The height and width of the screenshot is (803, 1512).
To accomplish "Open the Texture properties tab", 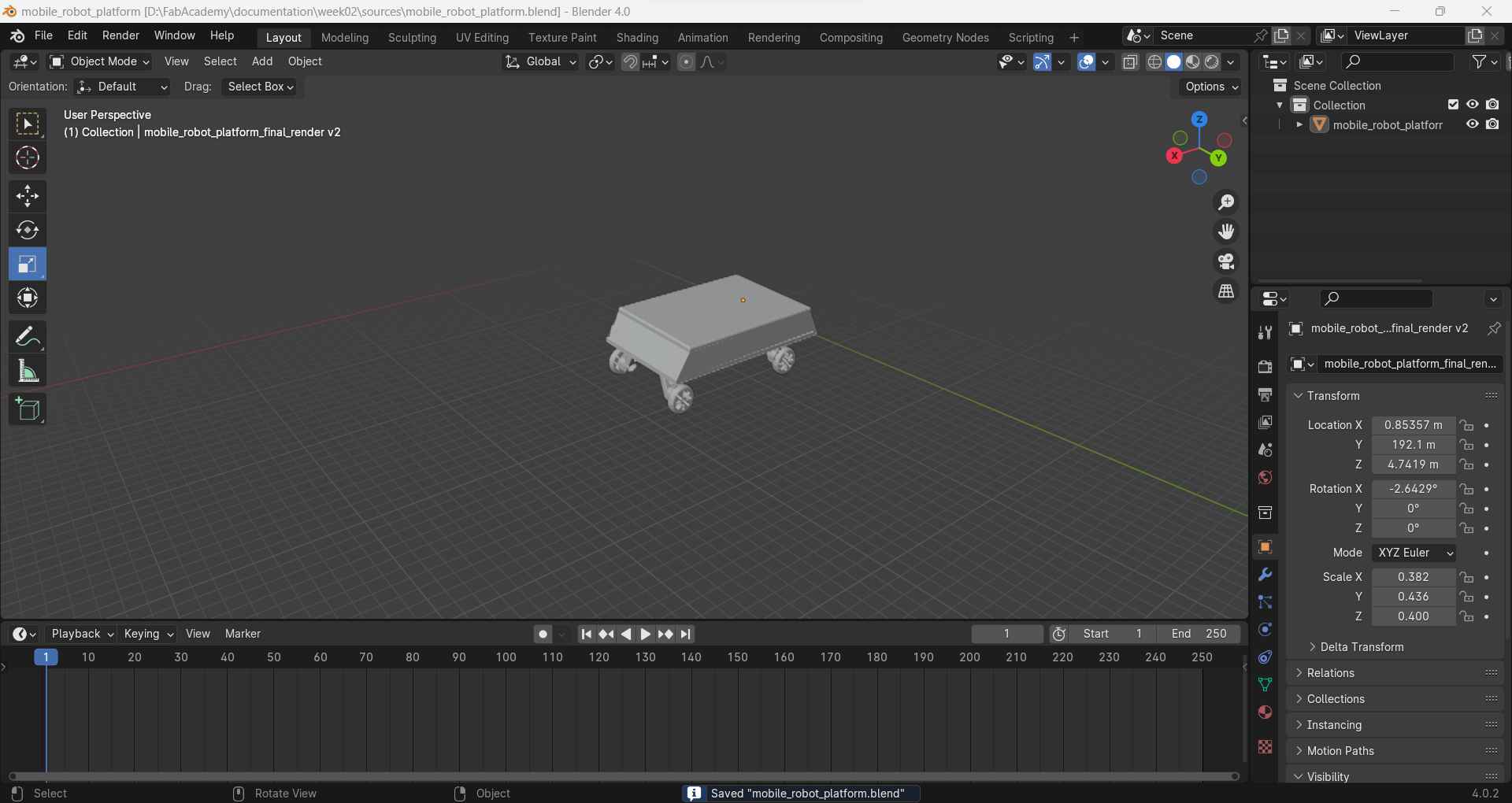I will (1265, 747).
